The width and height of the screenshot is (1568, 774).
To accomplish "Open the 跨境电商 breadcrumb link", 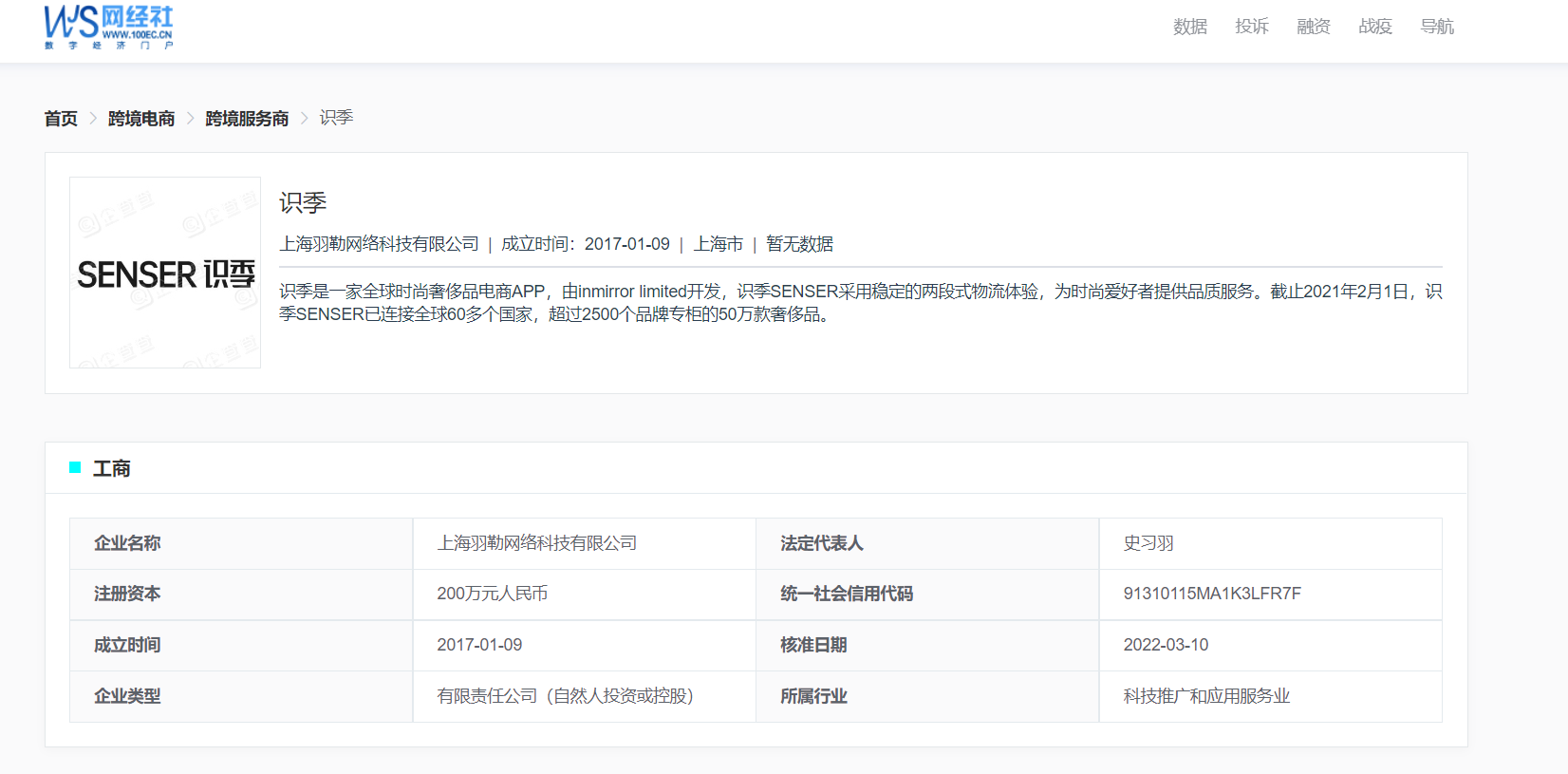I will pyautogui.click(x=141, y=119).
